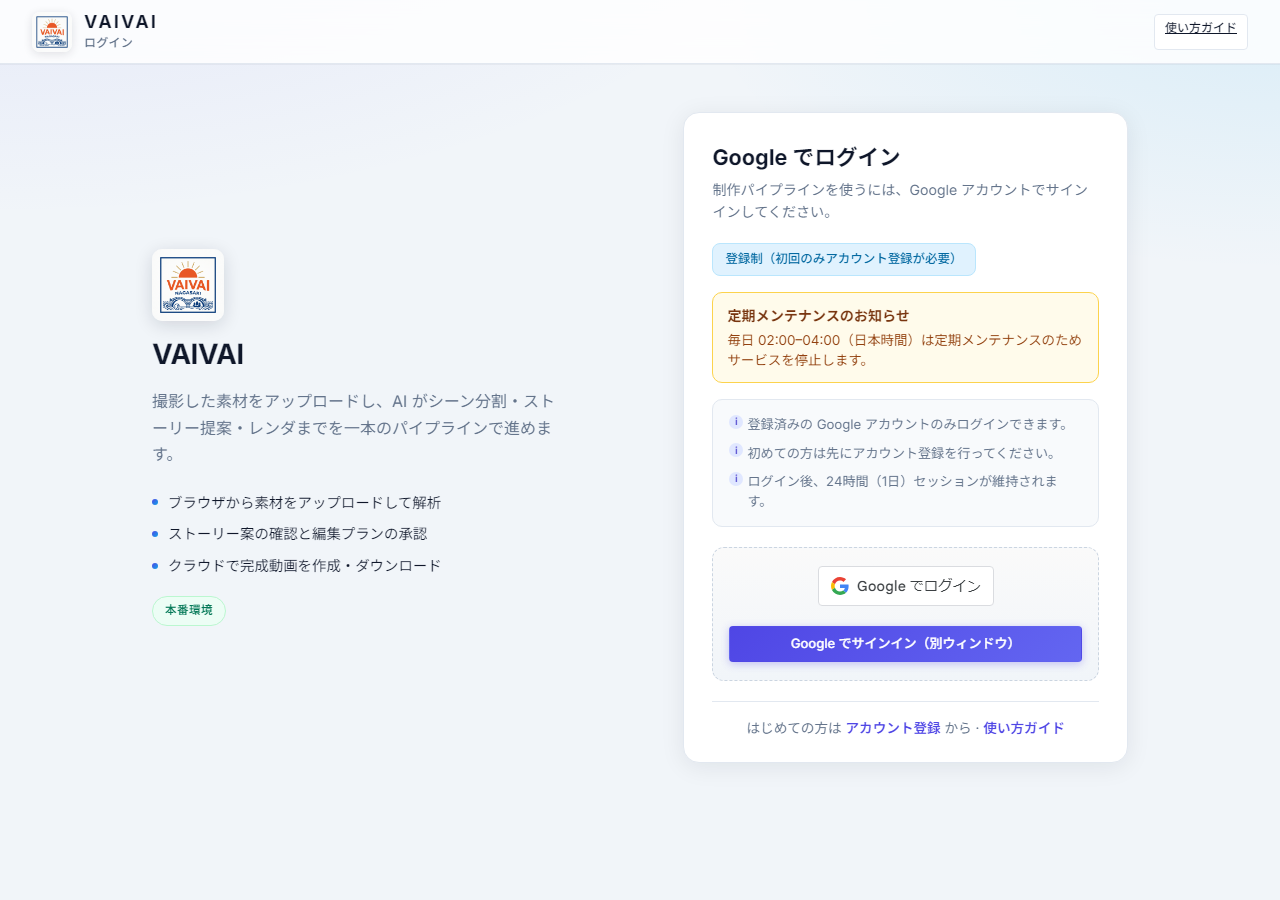Click the 本番環境 badge
The width and height of the screenshot is (1280, 900).
(x=189, y=611)
